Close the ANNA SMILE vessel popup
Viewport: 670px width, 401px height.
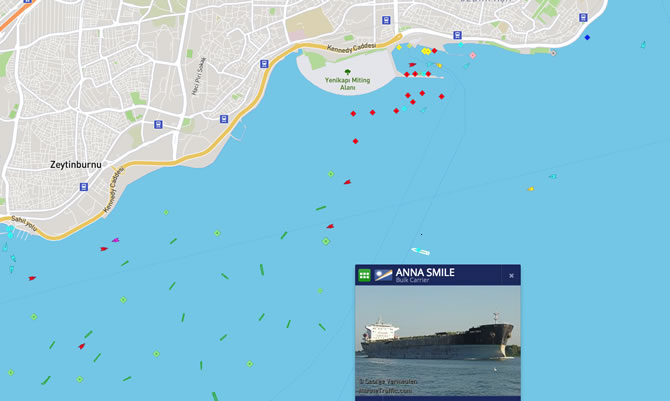pyautogui.click(x=511, y=276)
